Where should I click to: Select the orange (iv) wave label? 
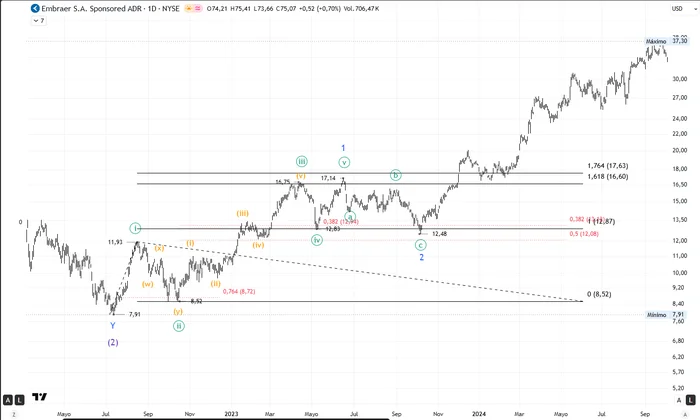coord(258,245)
